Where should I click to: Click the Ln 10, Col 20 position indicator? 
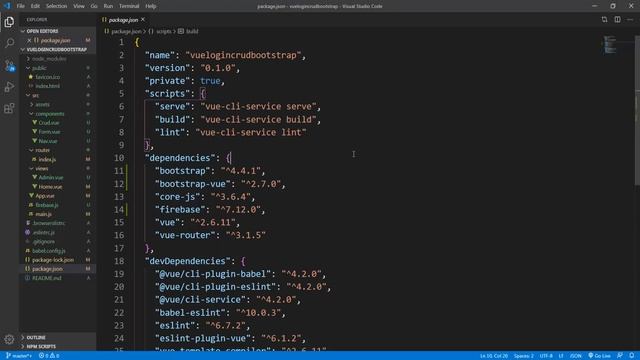(x=494, y=356)
